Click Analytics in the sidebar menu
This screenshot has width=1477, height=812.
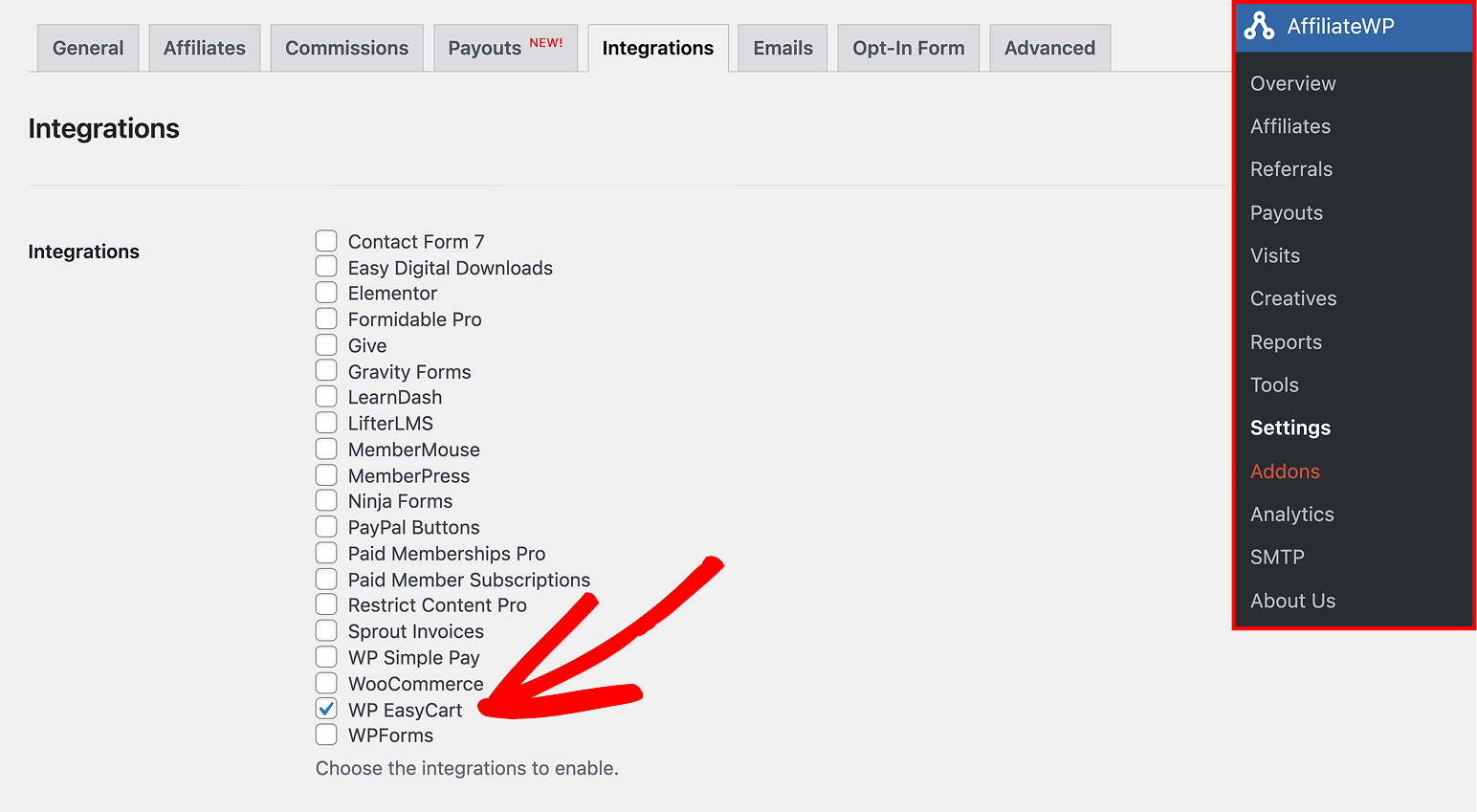1291,515
